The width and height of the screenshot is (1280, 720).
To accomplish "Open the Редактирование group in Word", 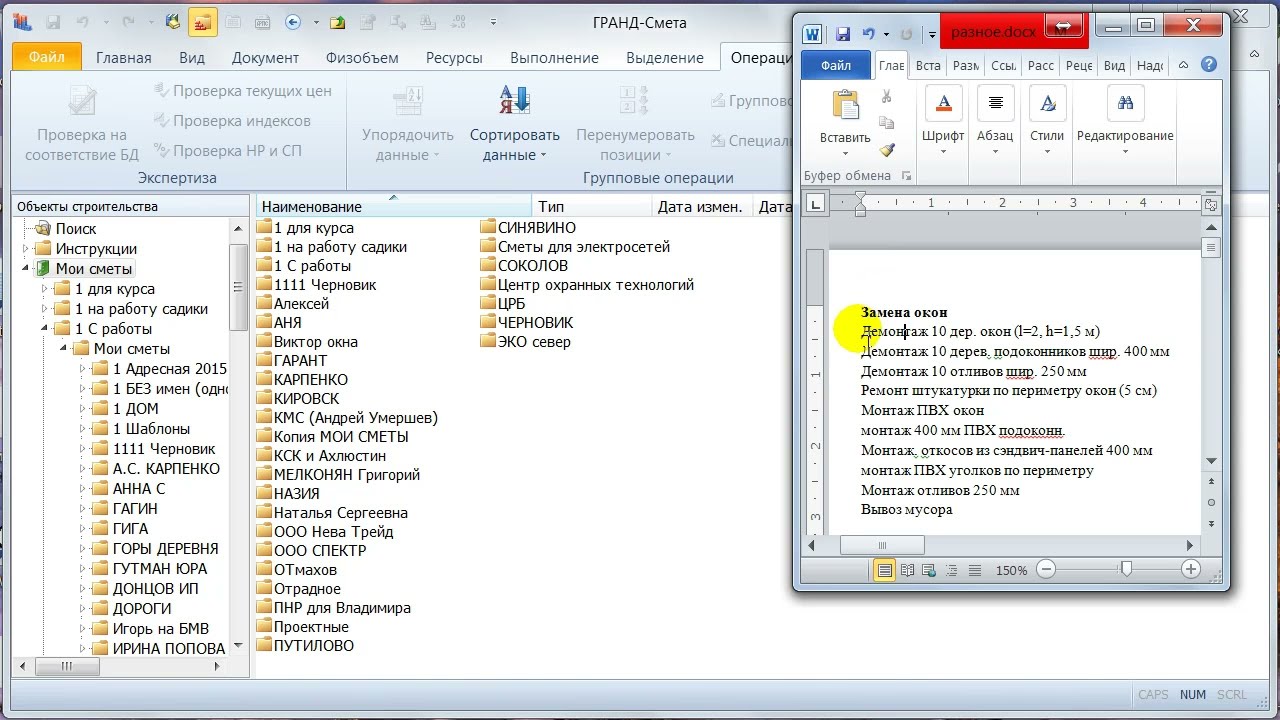I will 1125,120.
